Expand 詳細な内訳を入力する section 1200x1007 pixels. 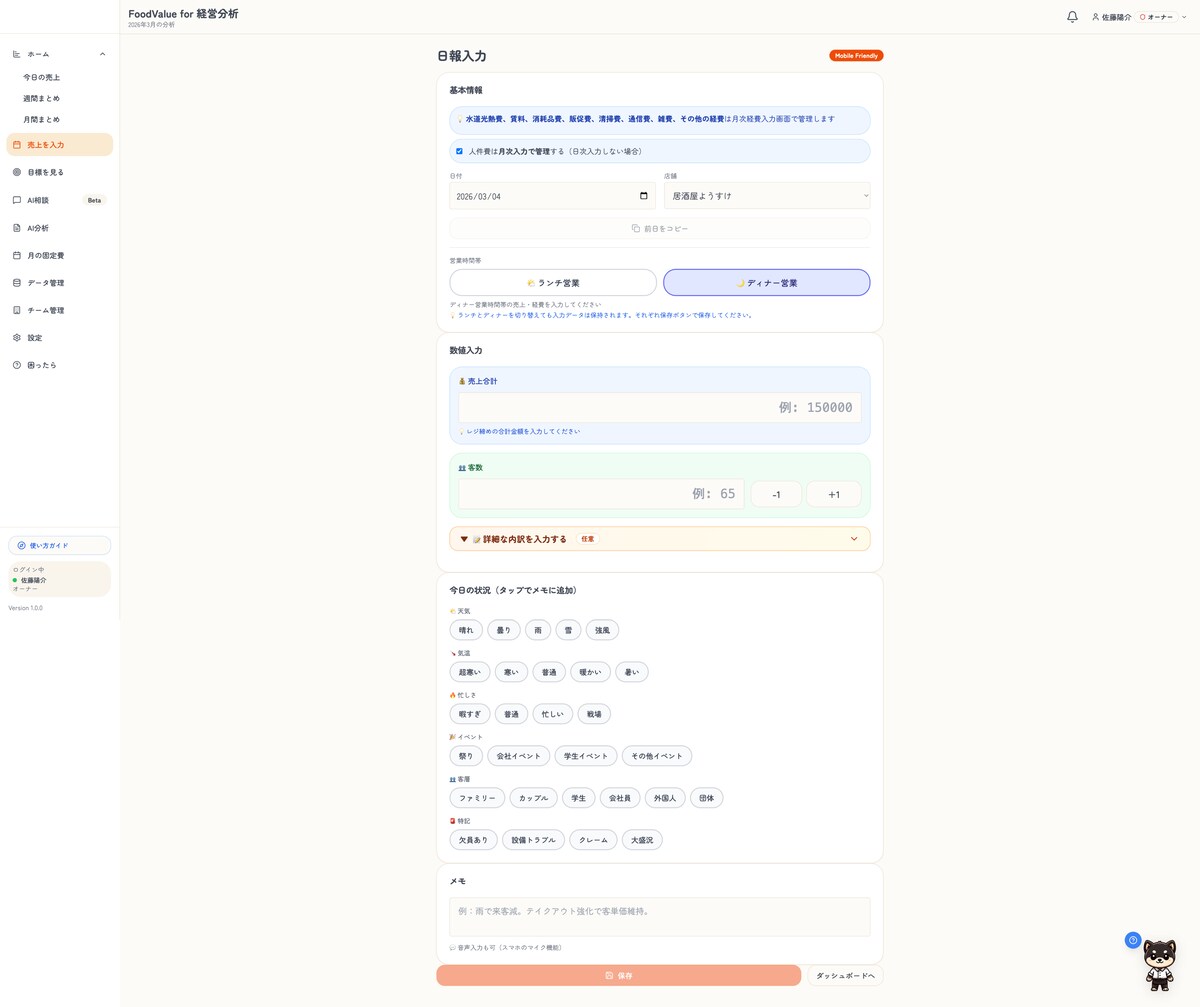pos(660,539)
